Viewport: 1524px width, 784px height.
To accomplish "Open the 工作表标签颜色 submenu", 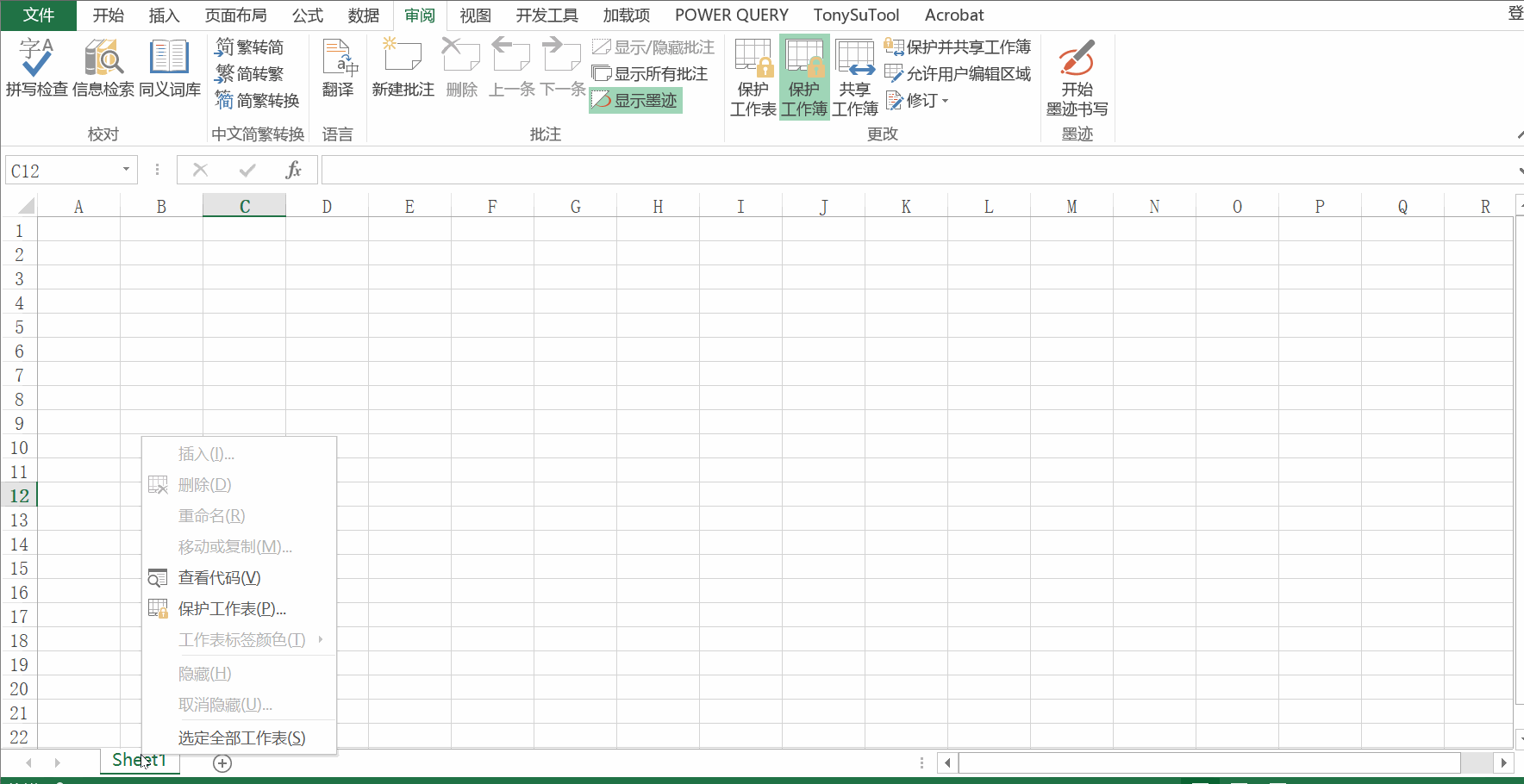I will [242, 640].
